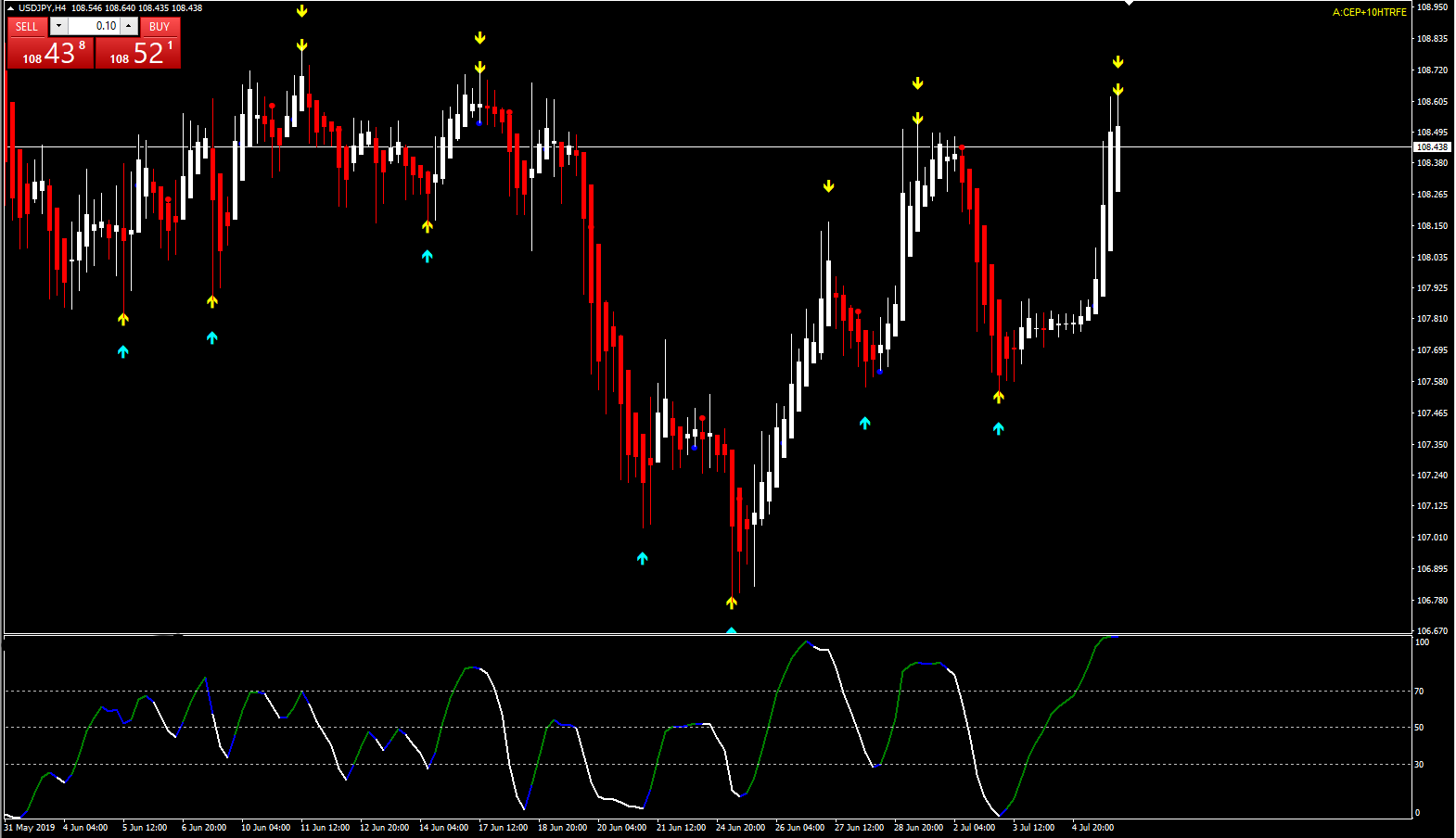Click the 2 Jul 04:00 time label

974,828
